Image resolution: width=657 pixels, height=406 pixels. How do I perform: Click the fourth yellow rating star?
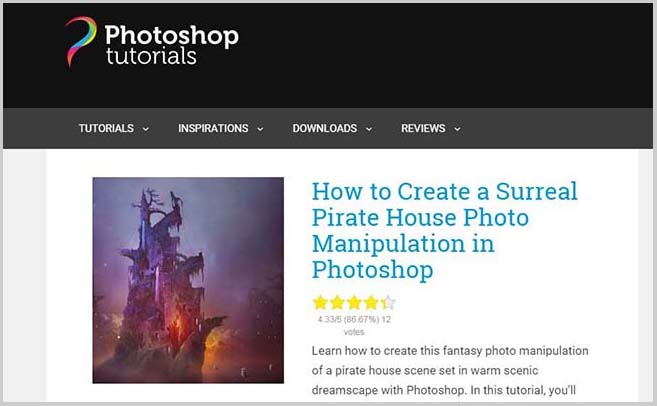click(x=371, y=302)
